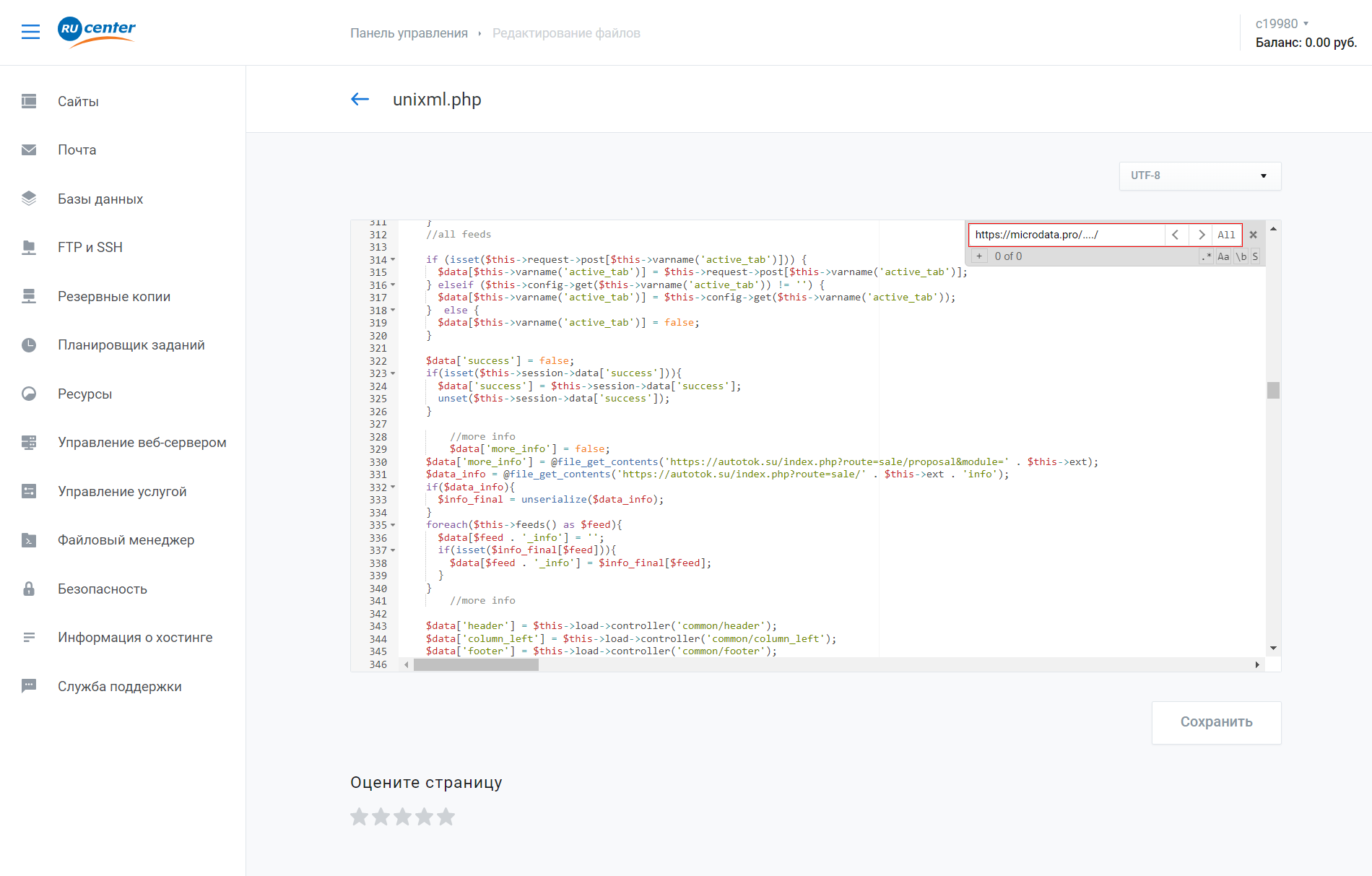Click the Почта envelope icon
The width and height of the screenshot is (1372, 876).
coord(29,150)
